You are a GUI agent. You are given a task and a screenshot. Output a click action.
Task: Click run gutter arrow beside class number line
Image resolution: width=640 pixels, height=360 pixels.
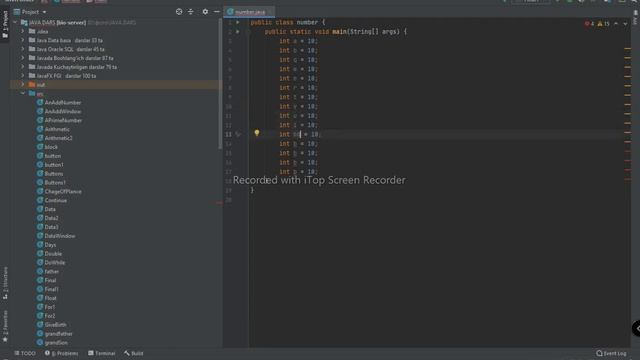pyautogui.click(x=238, y=22)
